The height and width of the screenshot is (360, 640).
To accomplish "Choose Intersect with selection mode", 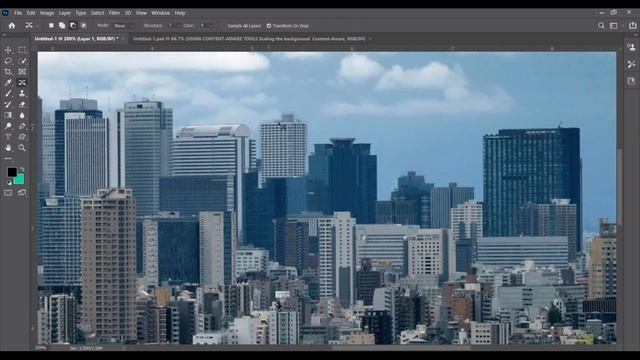I will pos(84,26).
